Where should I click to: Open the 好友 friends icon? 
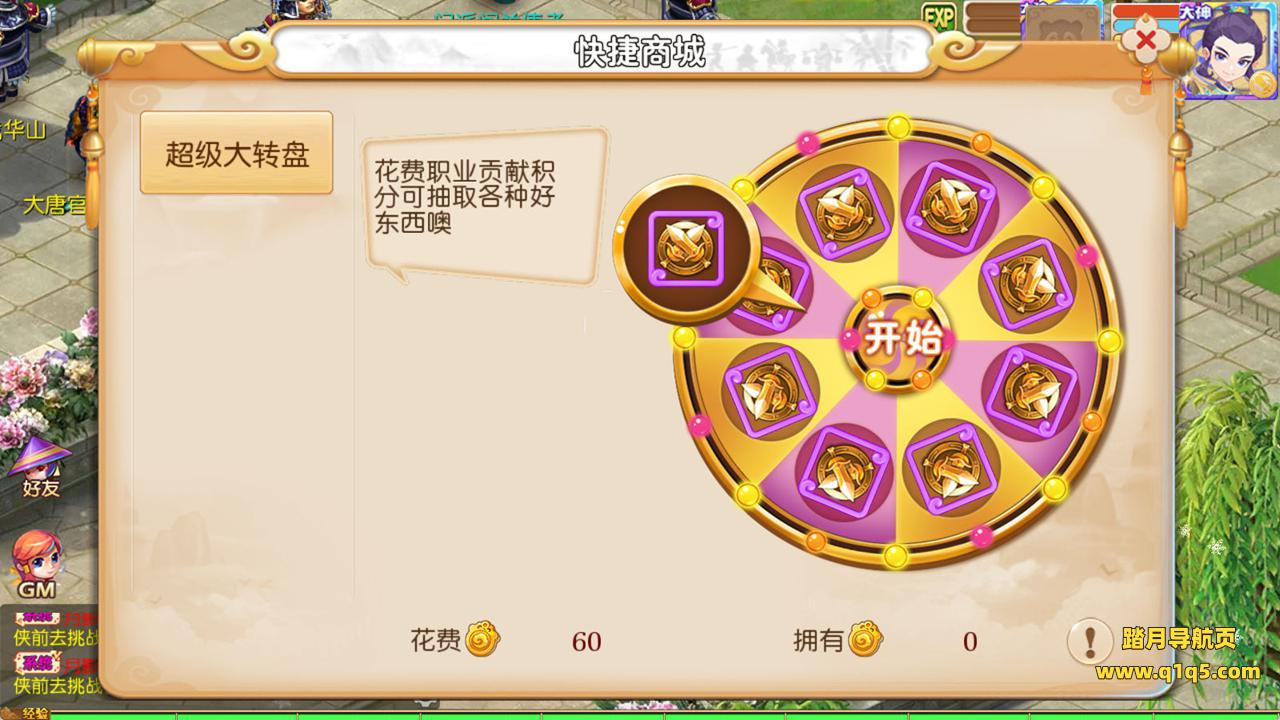click(40, 468)
